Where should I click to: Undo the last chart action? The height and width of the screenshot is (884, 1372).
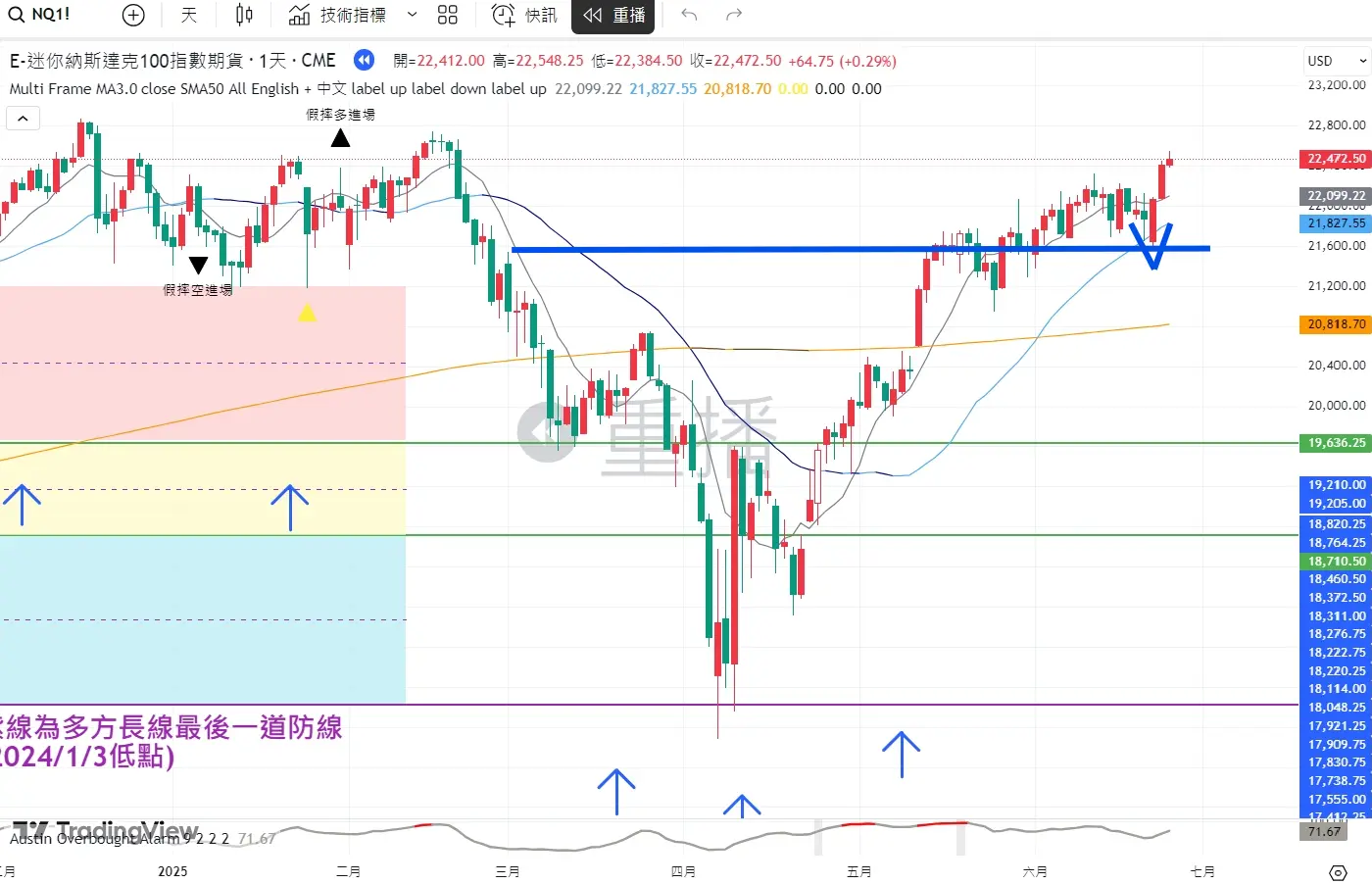(x=689, y=15)
